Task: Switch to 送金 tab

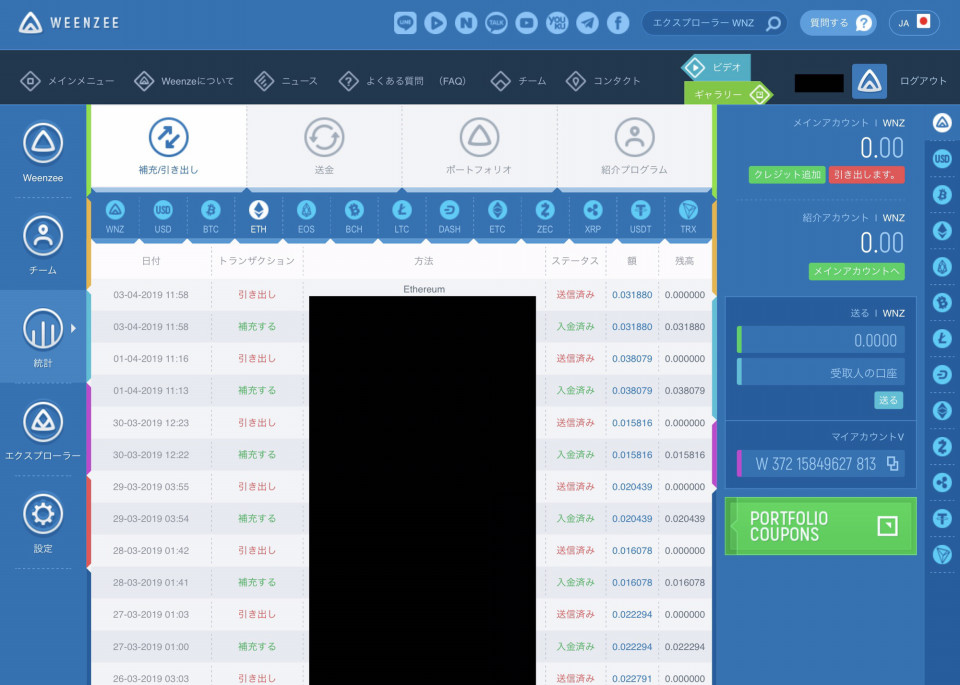Action: pos(324,147)
